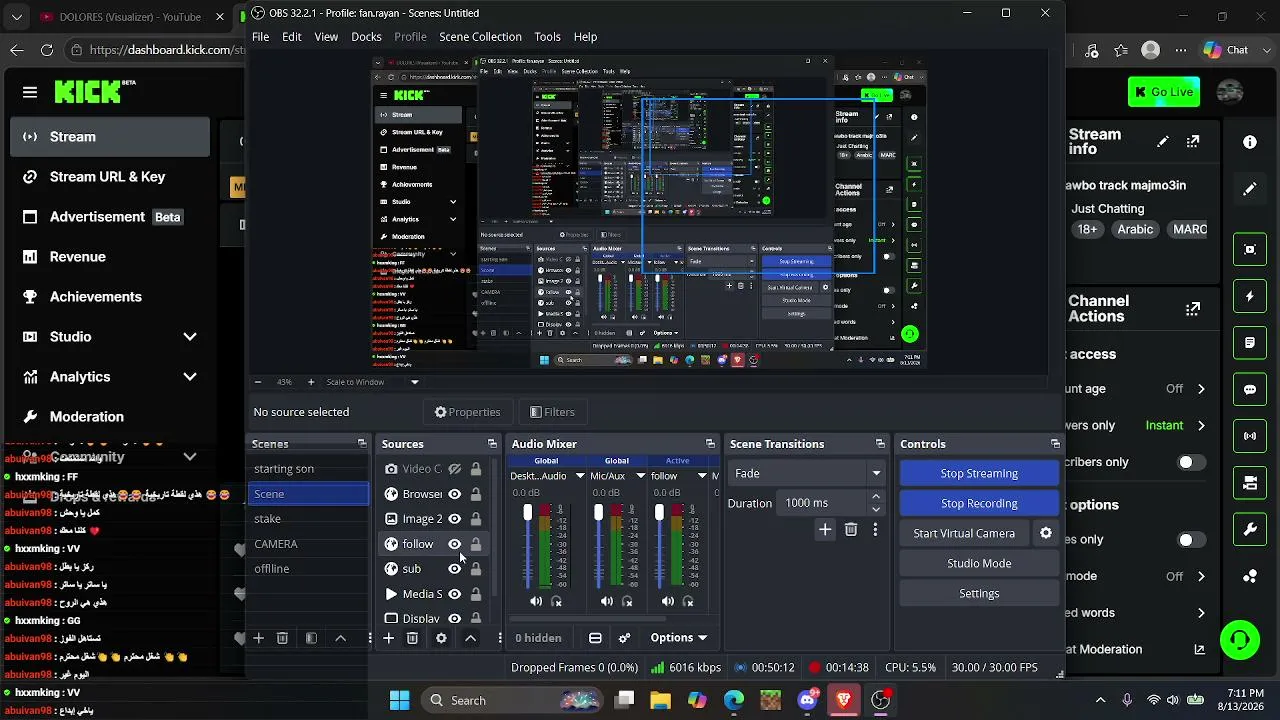Image resolution: width=1280 pixels, height=720 pixels.
Task: Undock the Audio Mixer panel
Action: click(710, 444)
